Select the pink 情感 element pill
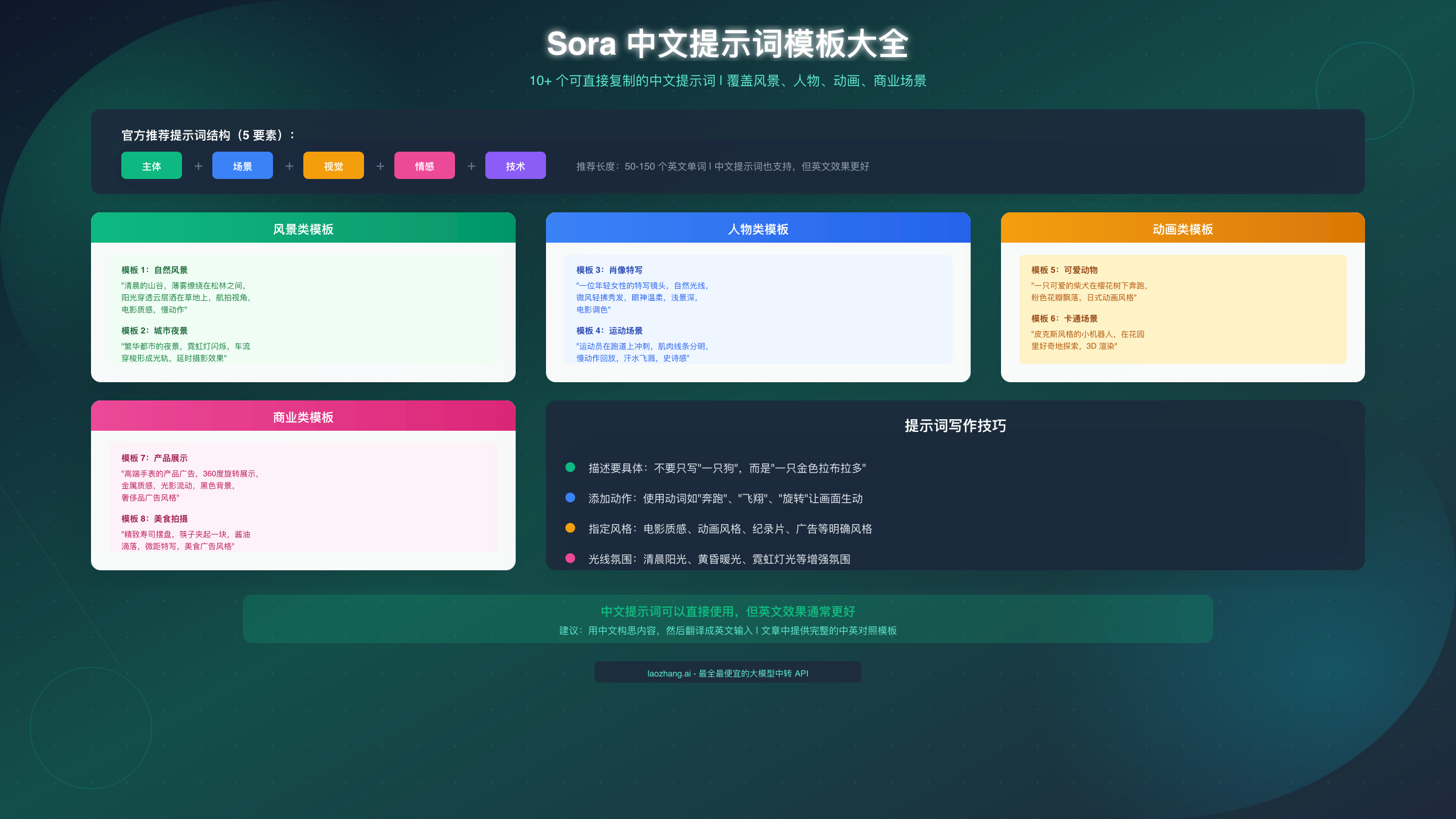The width and height of the screenshot is (1456, 819). 424,165
